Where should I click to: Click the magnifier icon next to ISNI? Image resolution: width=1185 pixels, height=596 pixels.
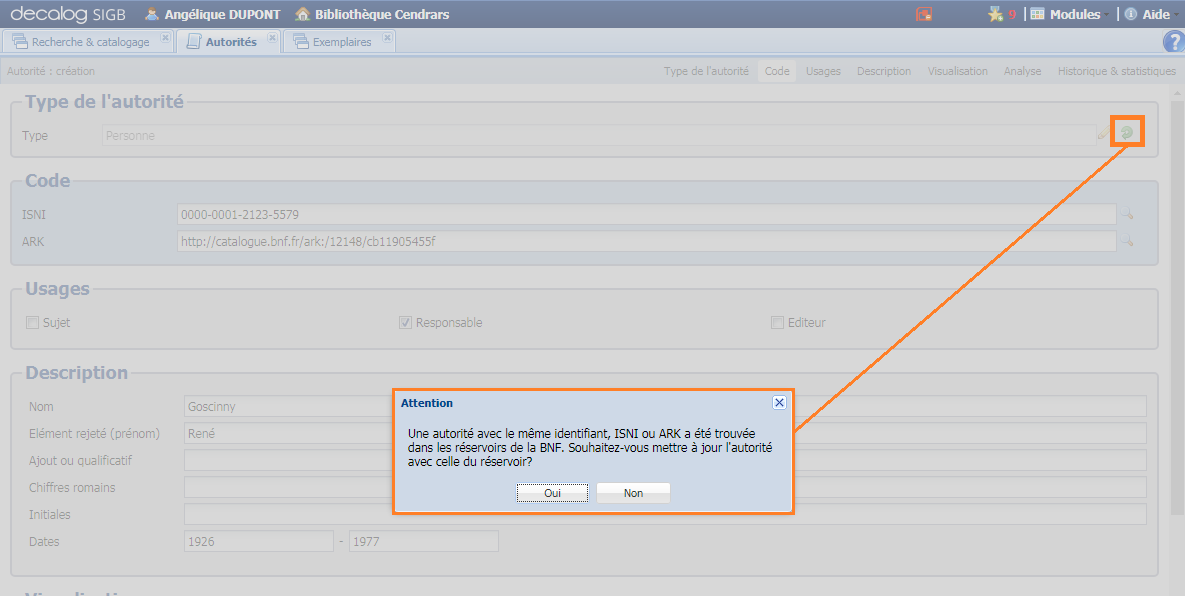[x=1127, y=215]
